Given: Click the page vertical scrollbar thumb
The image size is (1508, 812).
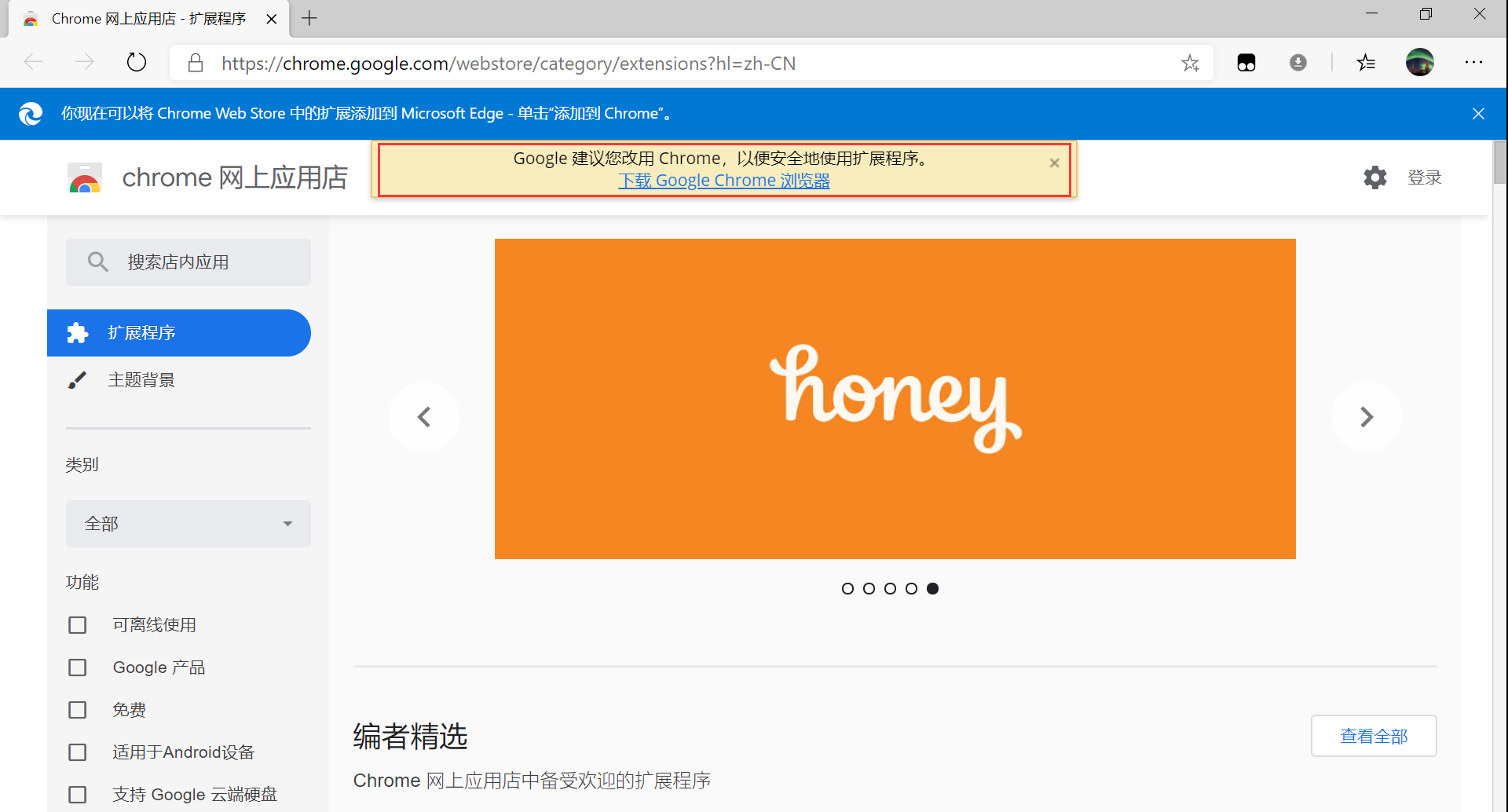Looking at the screenshot, I should 1499,163.
